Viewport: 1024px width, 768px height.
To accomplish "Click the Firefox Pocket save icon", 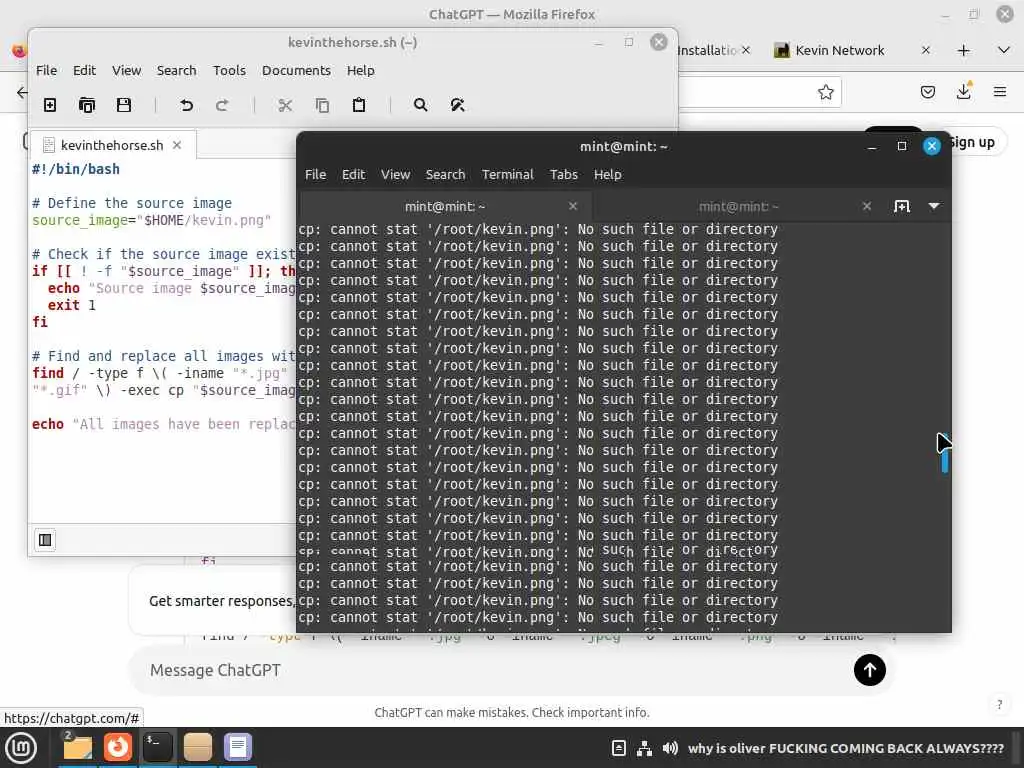I will coord(927,92).
